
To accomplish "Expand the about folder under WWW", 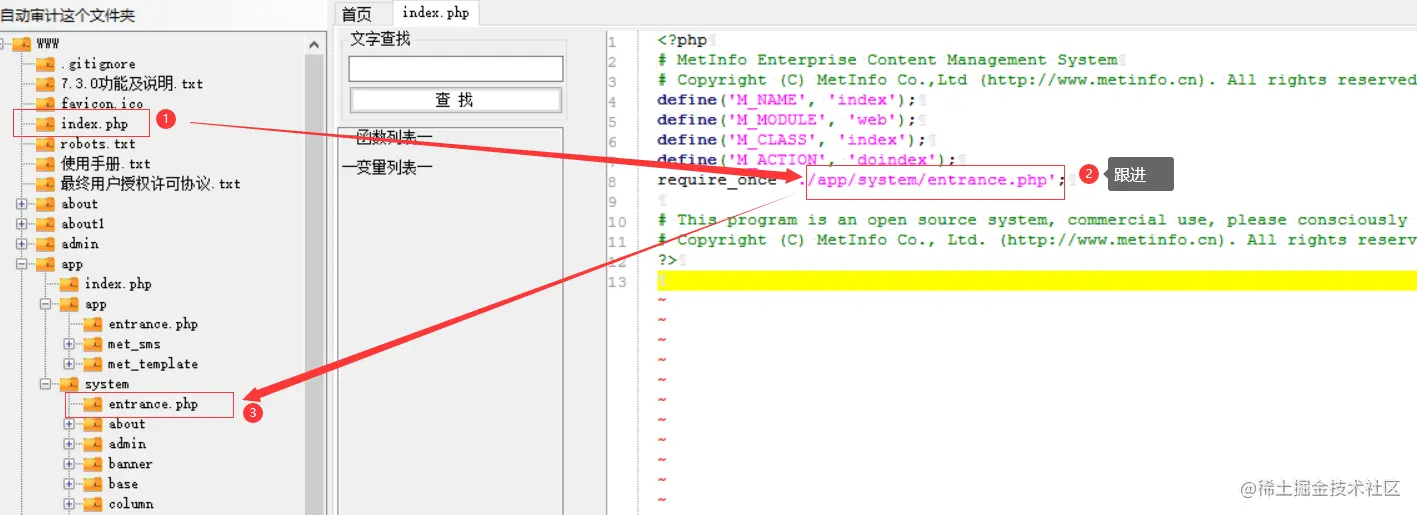I will pos(22,204).
